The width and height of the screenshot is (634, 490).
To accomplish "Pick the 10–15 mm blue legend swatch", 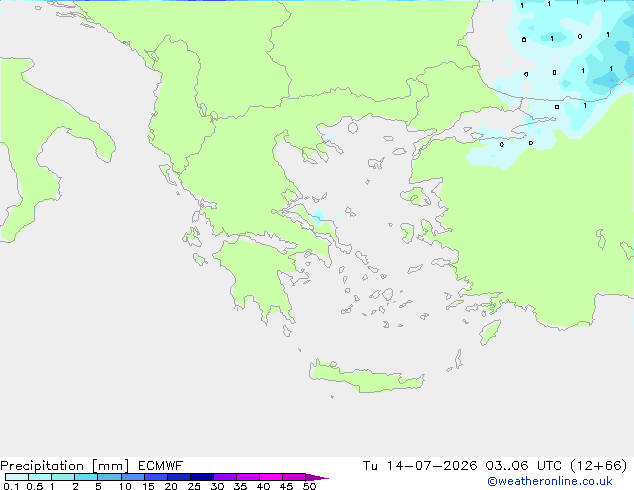I will coord(133,477).
